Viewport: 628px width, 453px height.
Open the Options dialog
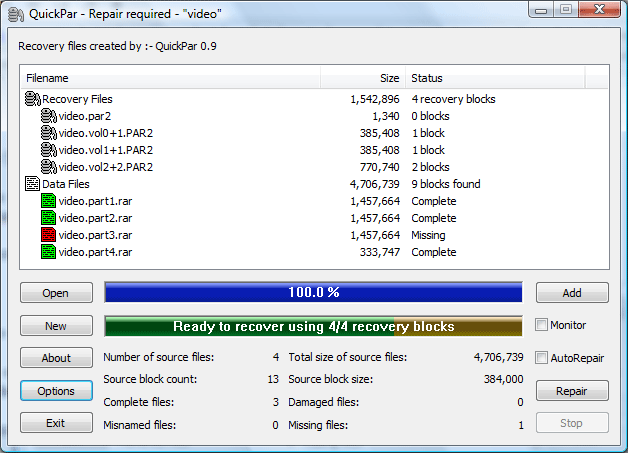(x=56, y=391)
